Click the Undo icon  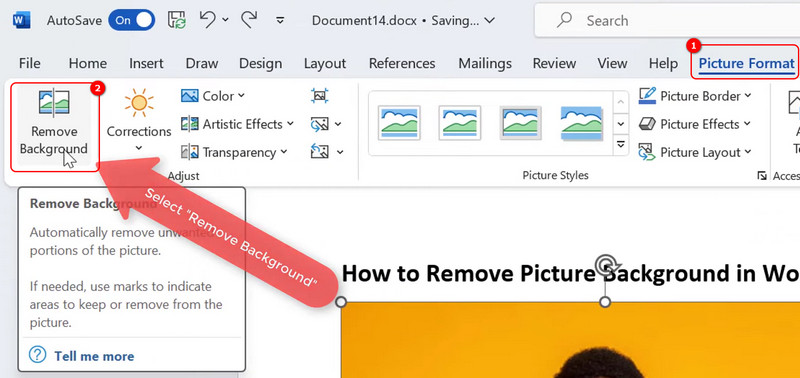coord(207,20)
